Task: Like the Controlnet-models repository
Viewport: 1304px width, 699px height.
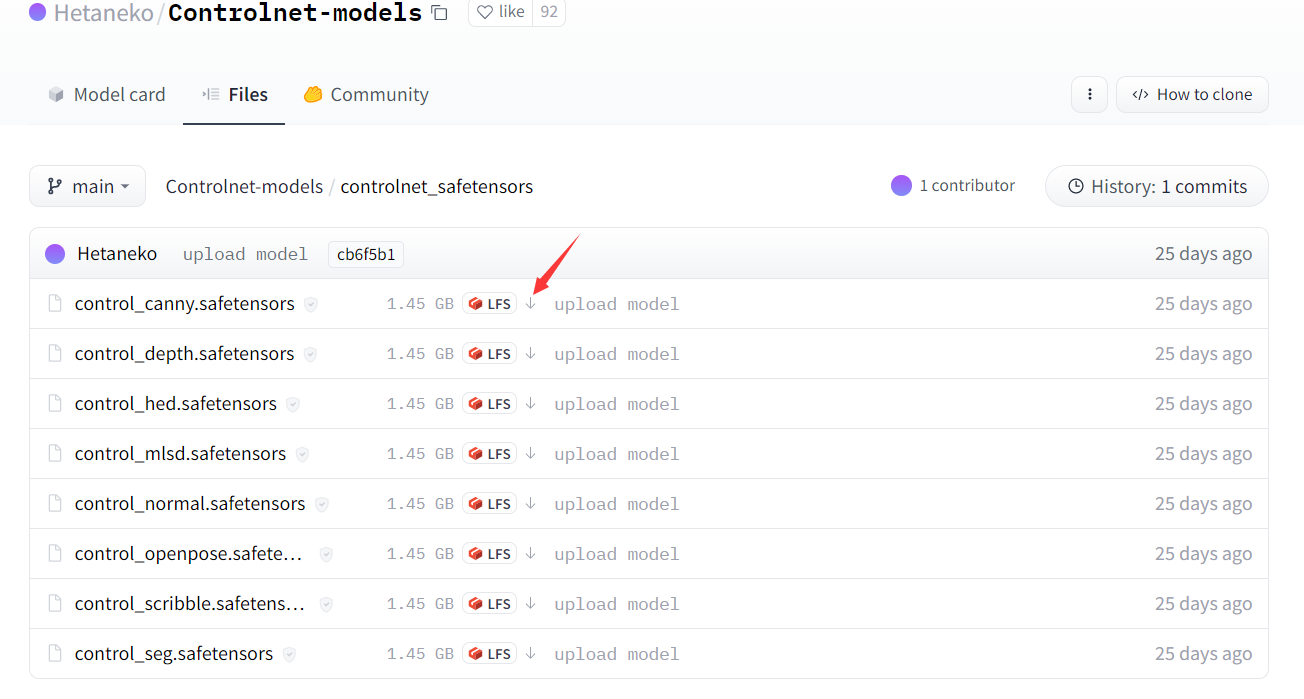Action: tap(501, 13)
